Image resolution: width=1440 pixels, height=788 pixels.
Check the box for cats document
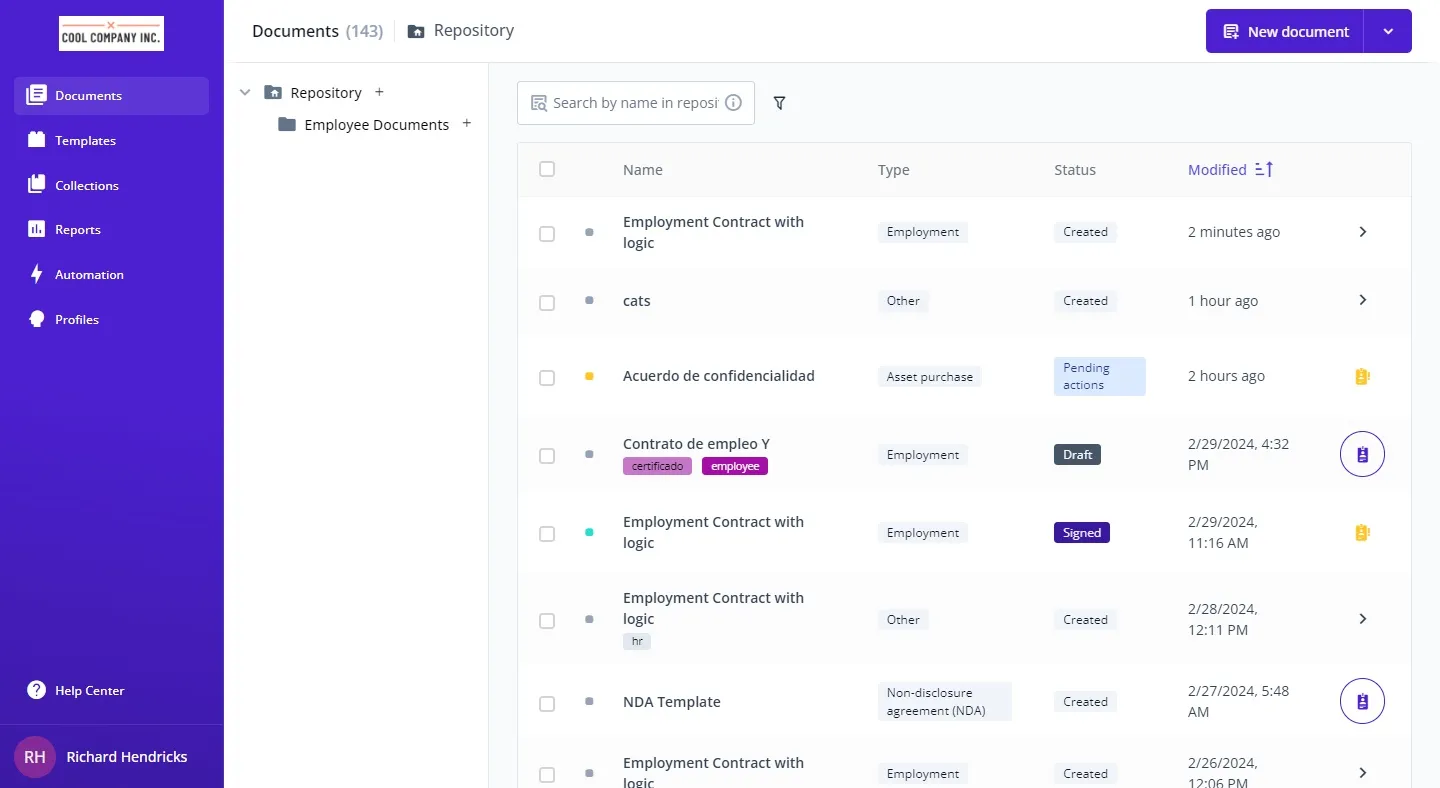point(547,302)
